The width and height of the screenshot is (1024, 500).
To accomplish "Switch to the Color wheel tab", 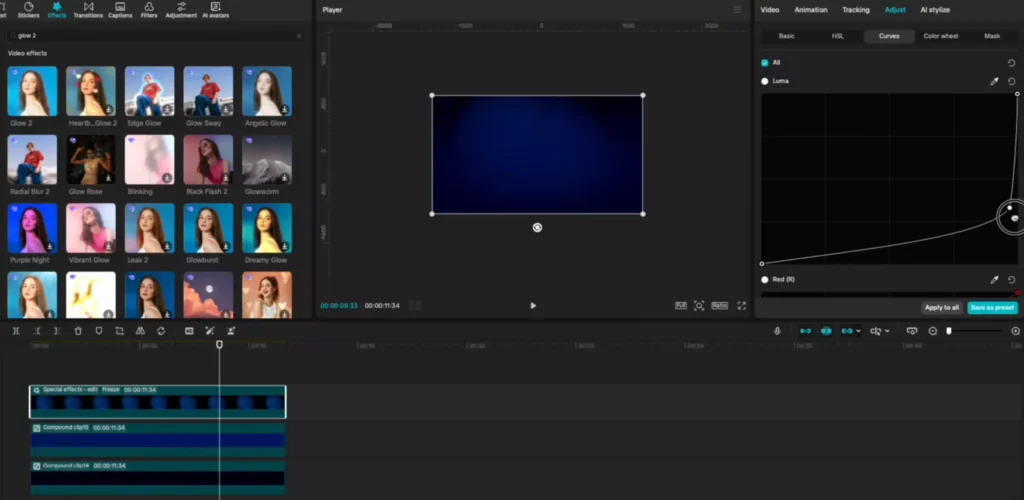I will click(940, 36).
